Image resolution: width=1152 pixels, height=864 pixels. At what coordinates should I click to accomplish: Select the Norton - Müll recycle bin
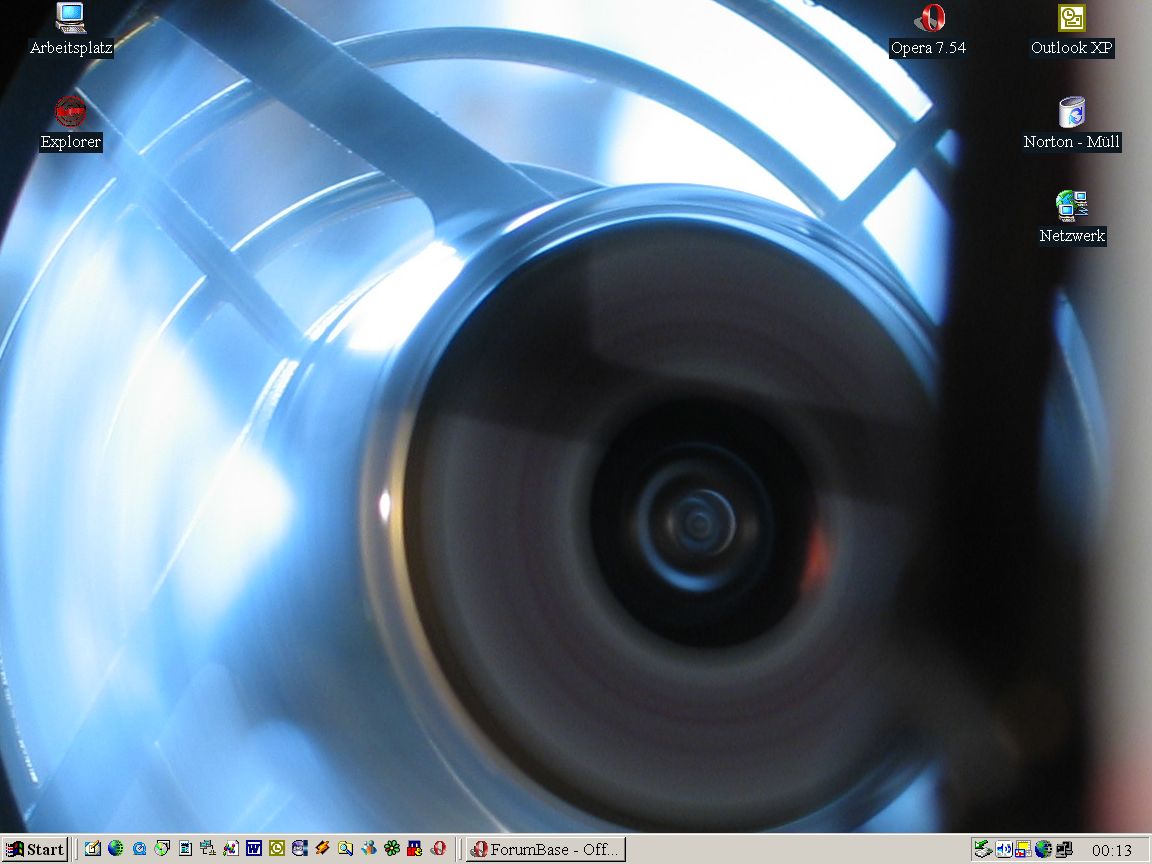click(x=1071, y=123)
